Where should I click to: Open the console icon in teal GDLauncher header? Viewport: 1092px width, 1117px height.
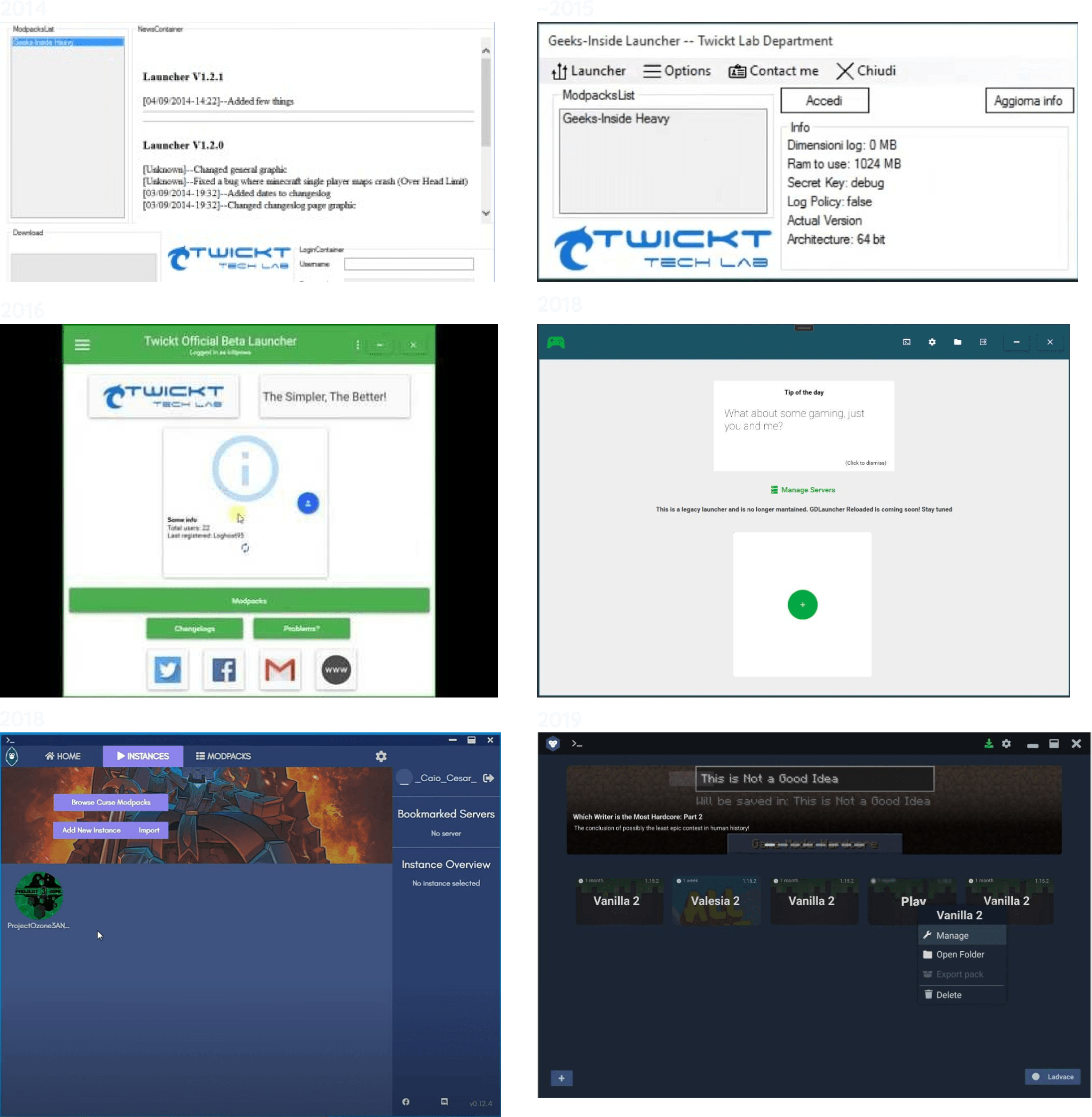point(907,342)
